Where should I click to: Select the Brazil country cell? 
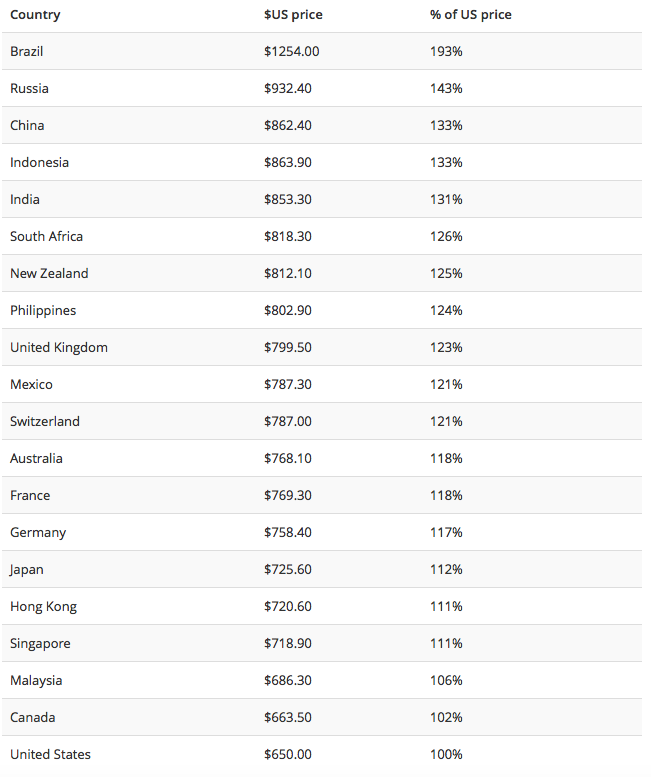27,51
